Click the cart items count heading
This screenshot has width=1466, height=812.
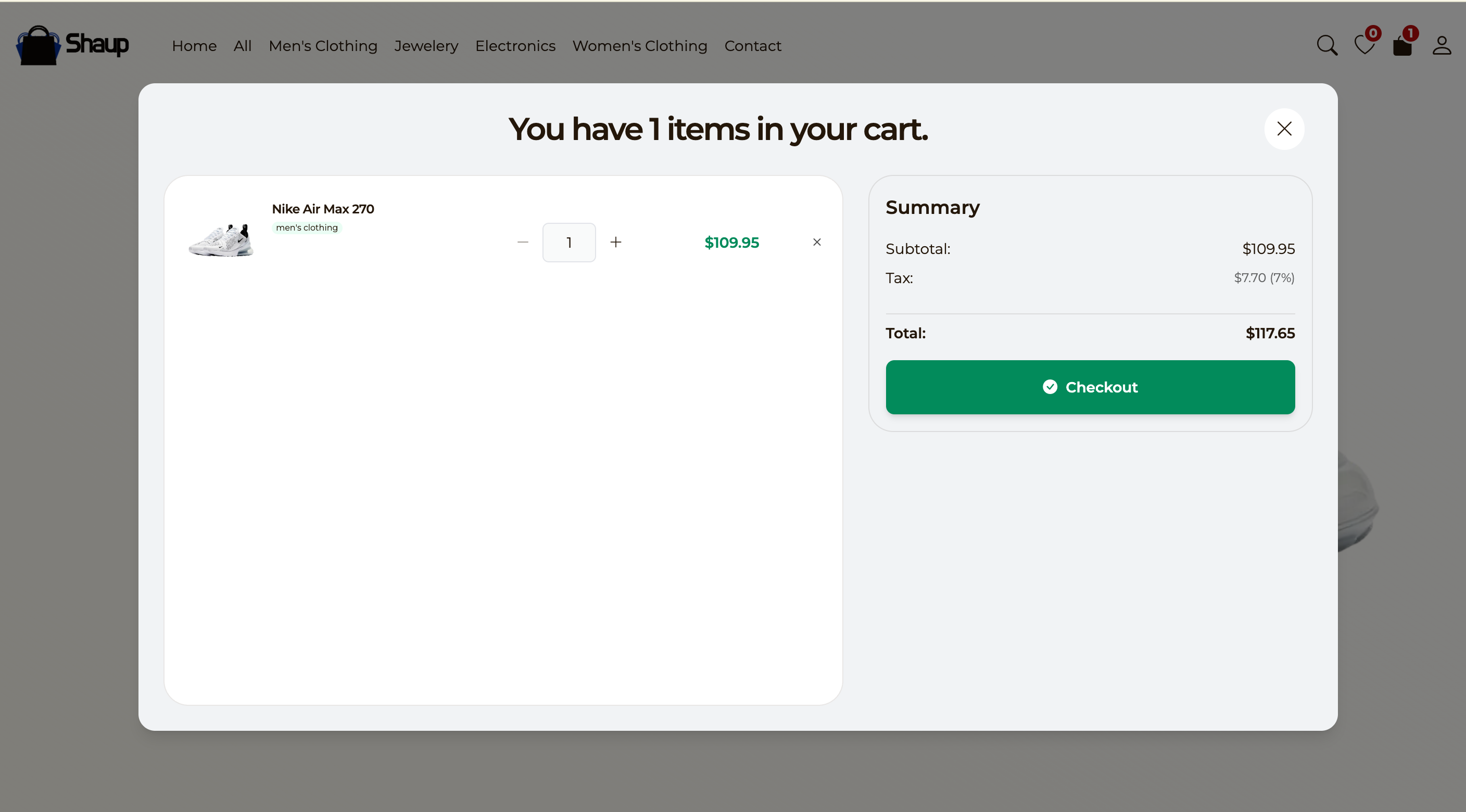click(x=717, y=129)
